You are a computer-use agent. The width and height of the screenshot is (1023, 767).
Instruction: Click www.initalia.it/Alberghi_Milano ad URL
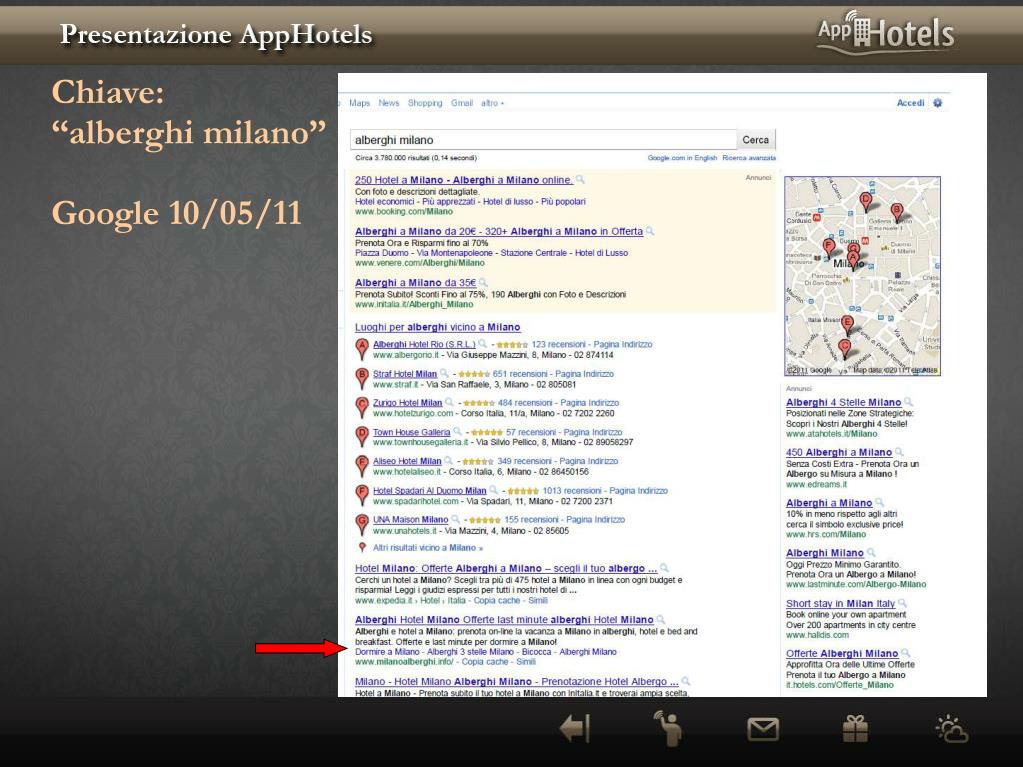pos(414,305)
